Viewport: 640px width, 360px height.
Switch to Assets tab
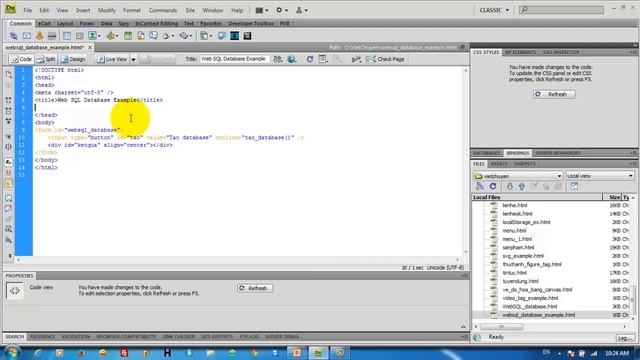(499, 164)
